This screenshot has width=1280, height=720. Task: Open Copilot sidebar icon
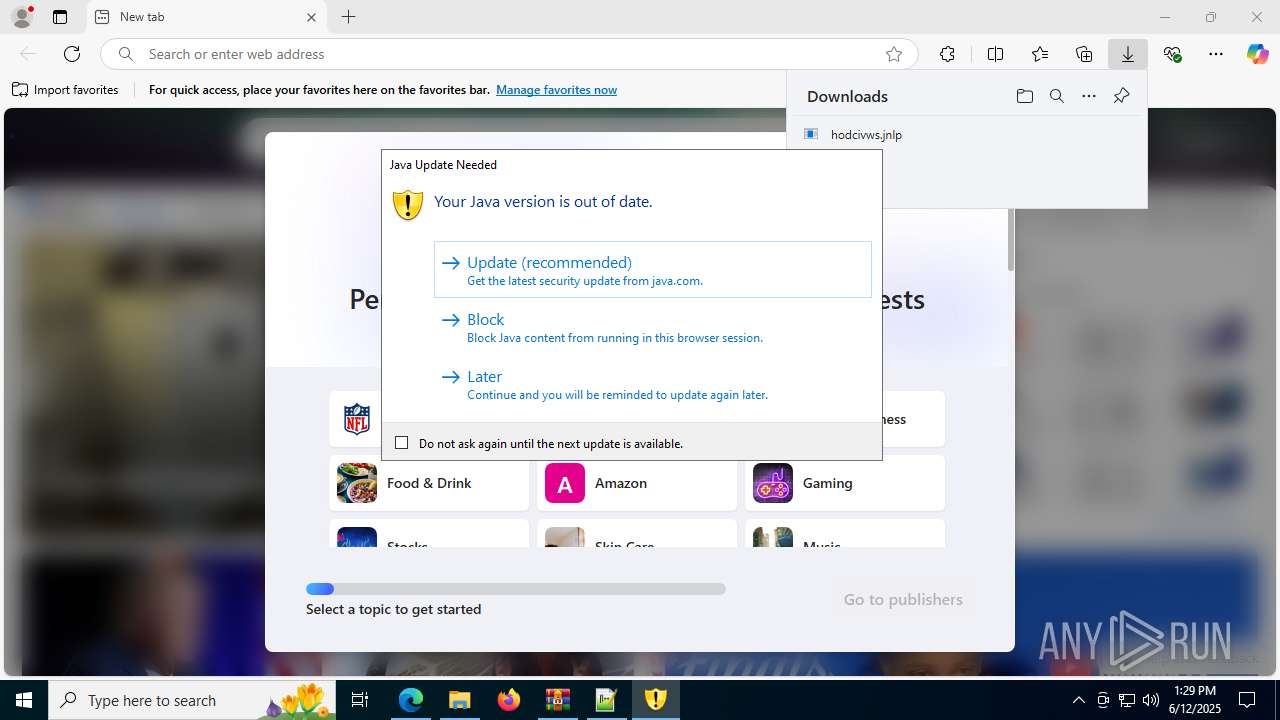tap(1257, 54)
